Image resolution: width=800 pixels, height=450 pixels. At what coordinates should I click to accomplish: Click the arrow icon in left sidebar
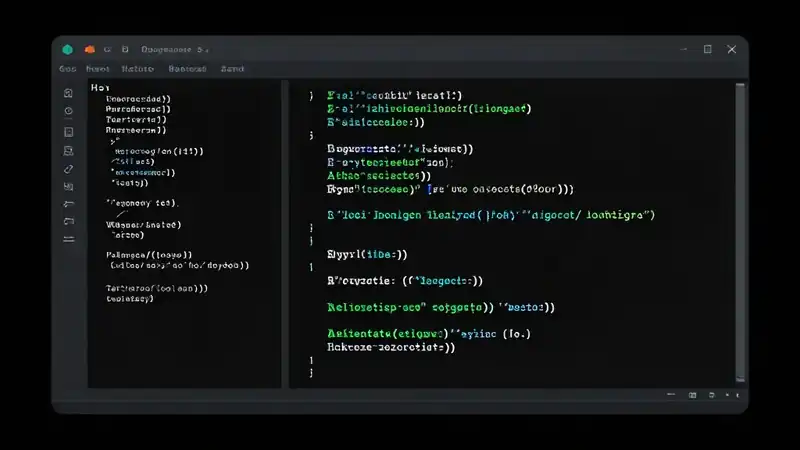[68, 204]
